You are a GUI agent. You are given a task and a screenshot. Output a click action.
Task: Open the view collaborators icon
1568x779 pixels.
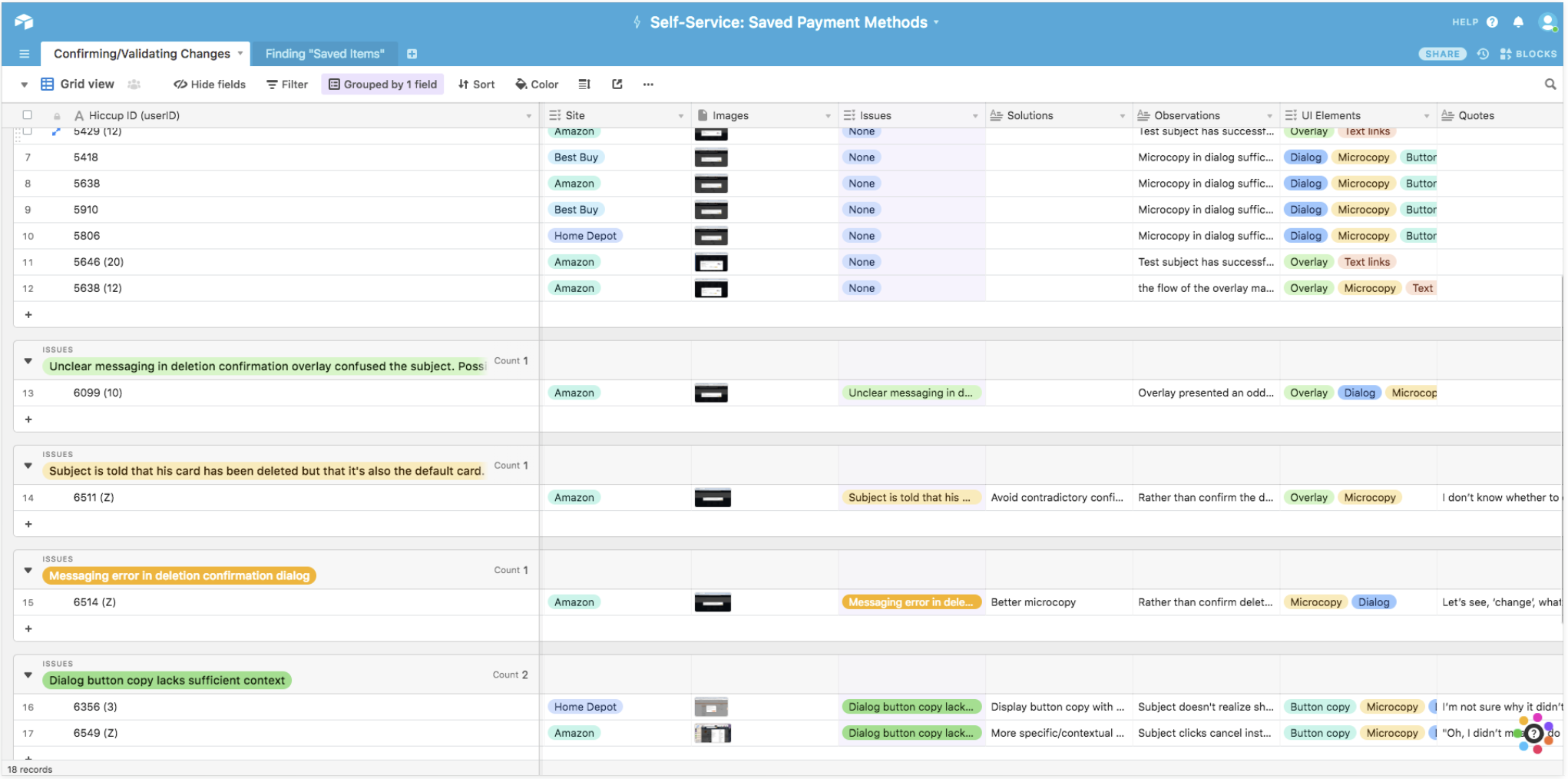(134, 85)
